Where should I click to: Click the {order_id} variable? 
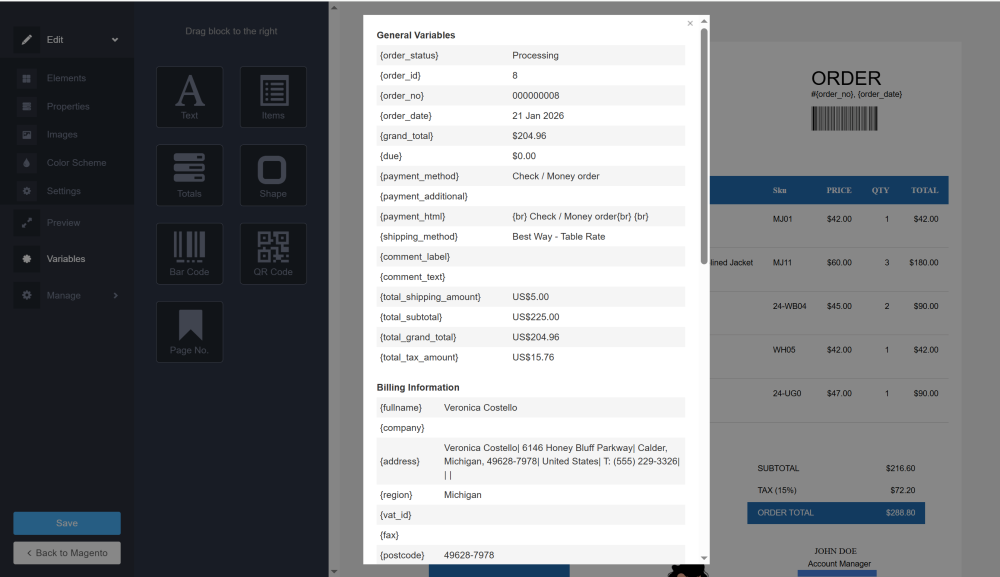(x=400, y=75)
